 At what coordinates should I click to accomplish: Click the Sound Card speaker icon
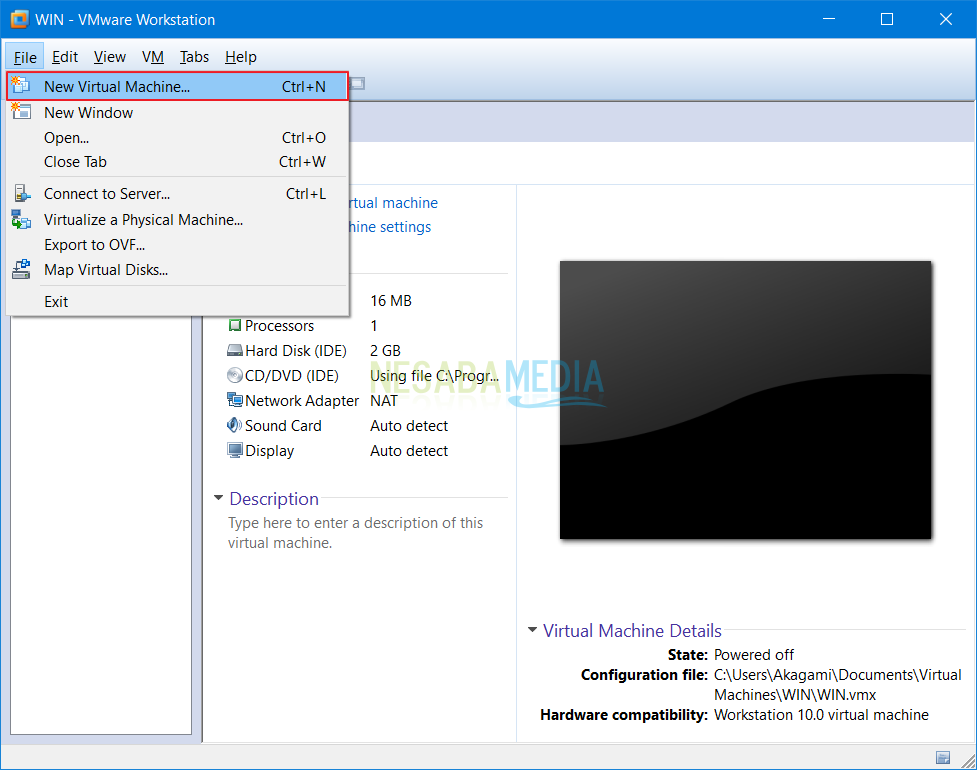click(x=235, y=425)
